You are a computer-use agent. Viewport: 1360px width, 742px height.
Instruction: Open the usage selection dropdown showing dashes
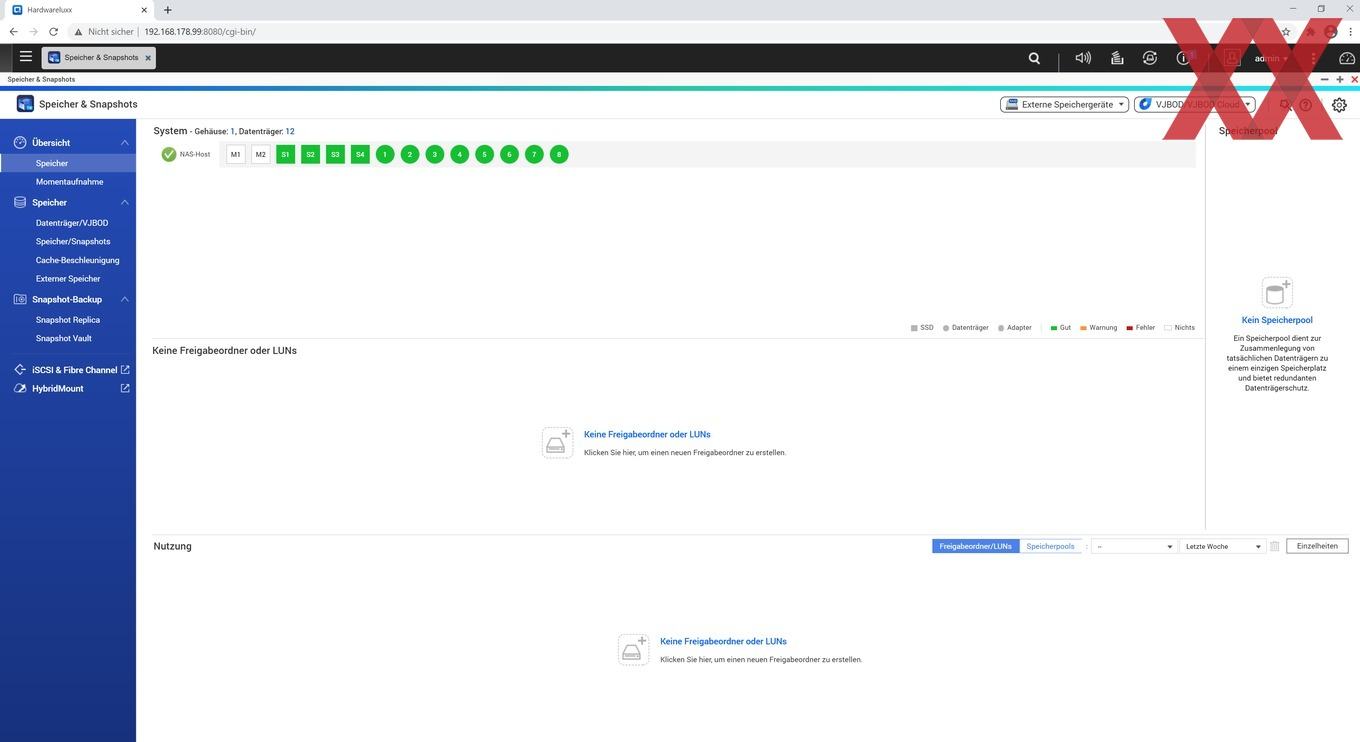tap(1133, 546)
